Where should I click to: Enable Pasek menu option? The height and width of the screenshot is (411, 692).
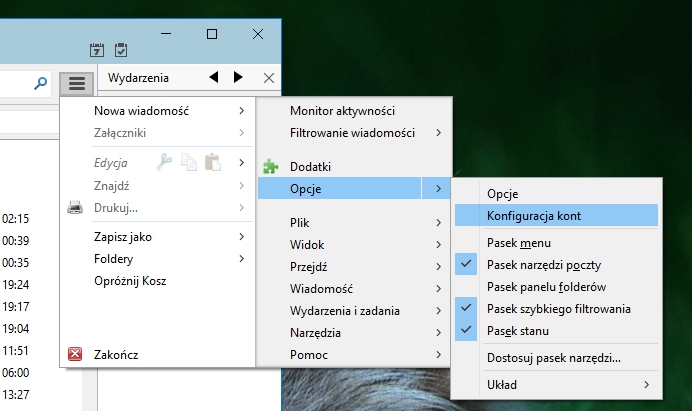tap(518, 243)
